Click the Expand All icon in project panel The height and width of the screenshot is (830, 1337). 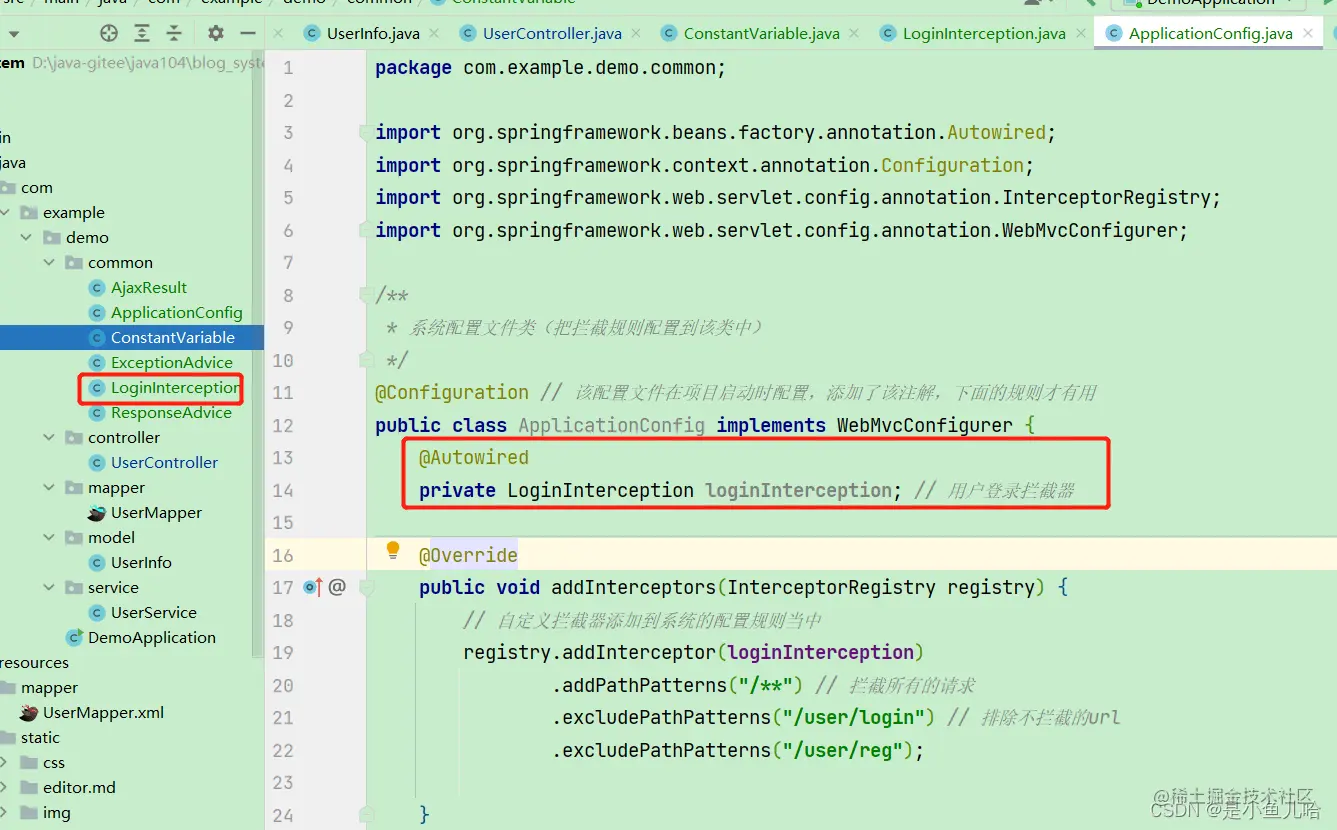(142, 33)
